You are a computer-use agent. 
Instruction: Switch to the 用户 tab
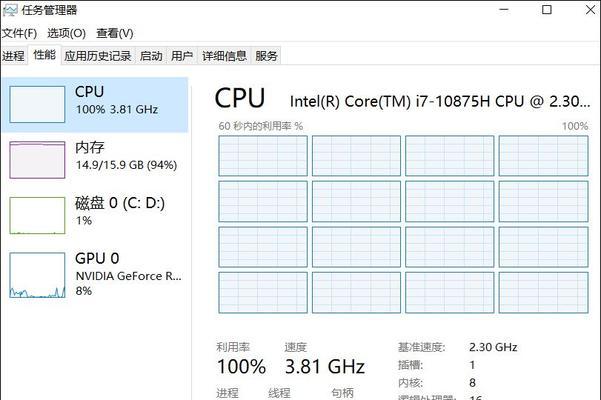[182, 56]
